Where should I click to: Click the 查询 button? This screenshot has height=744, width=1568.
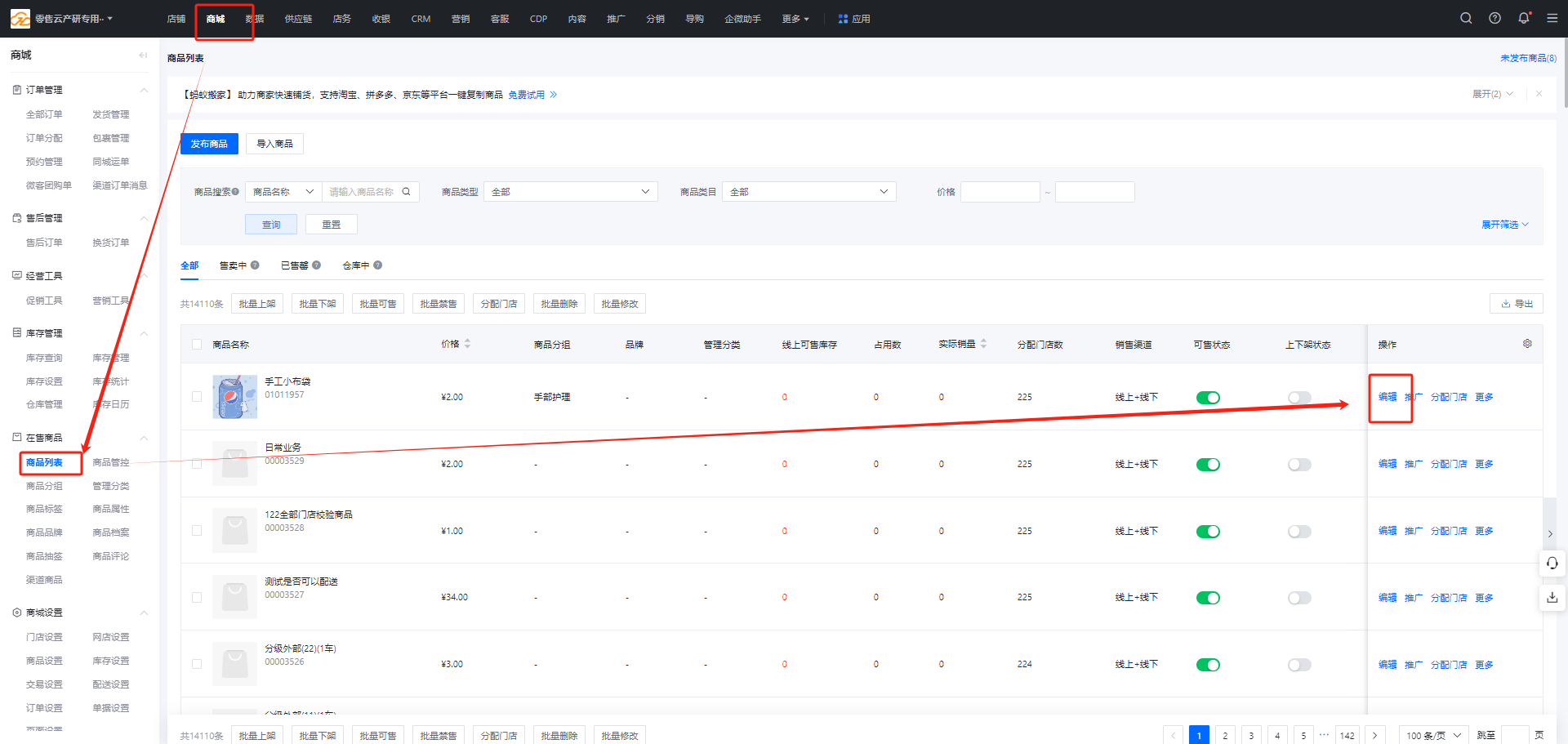[x=271, y=225]
